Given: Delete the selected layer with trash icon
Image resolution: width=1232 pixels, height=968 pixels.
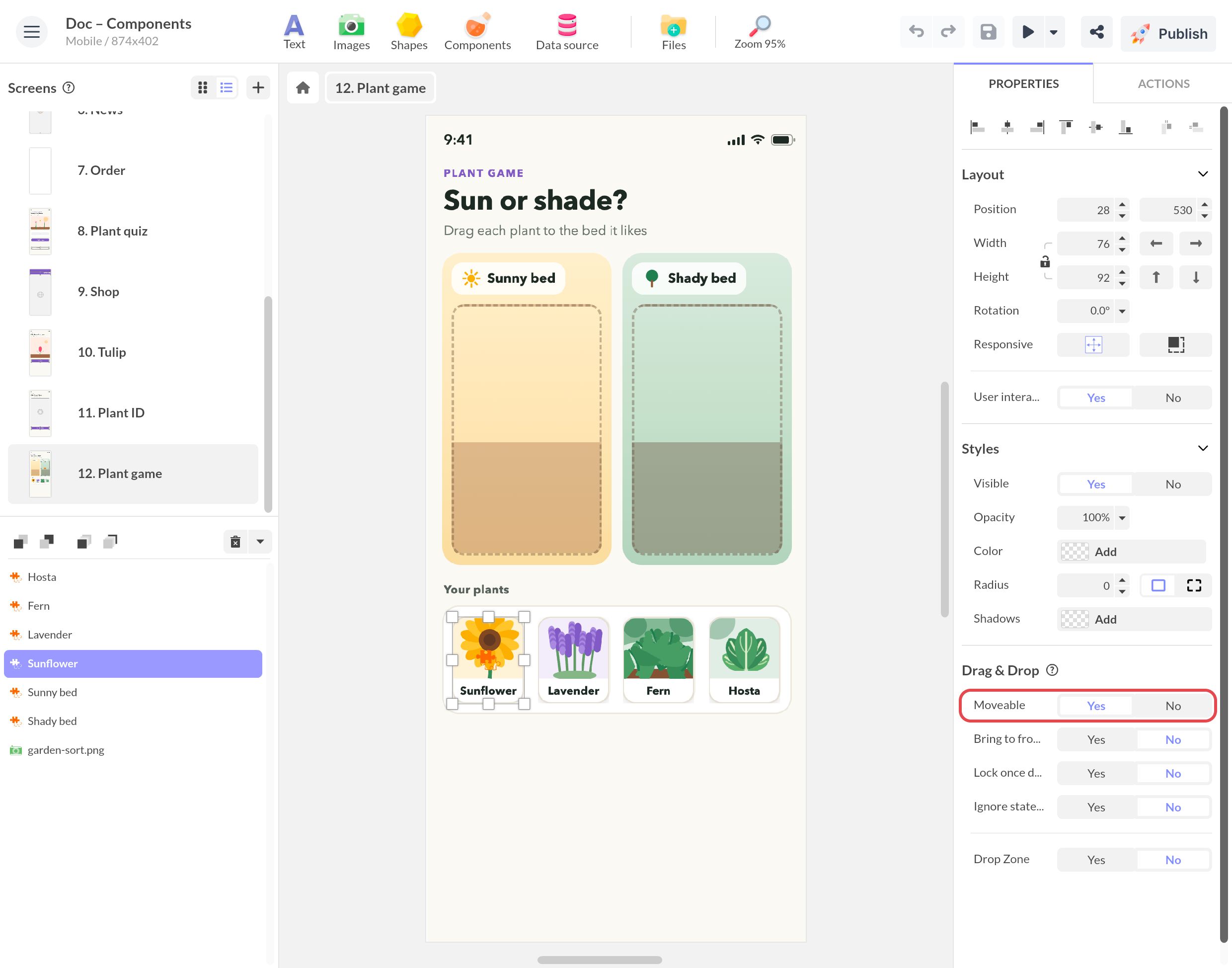Looking at the screenshot, I should (x=235, y=542).
